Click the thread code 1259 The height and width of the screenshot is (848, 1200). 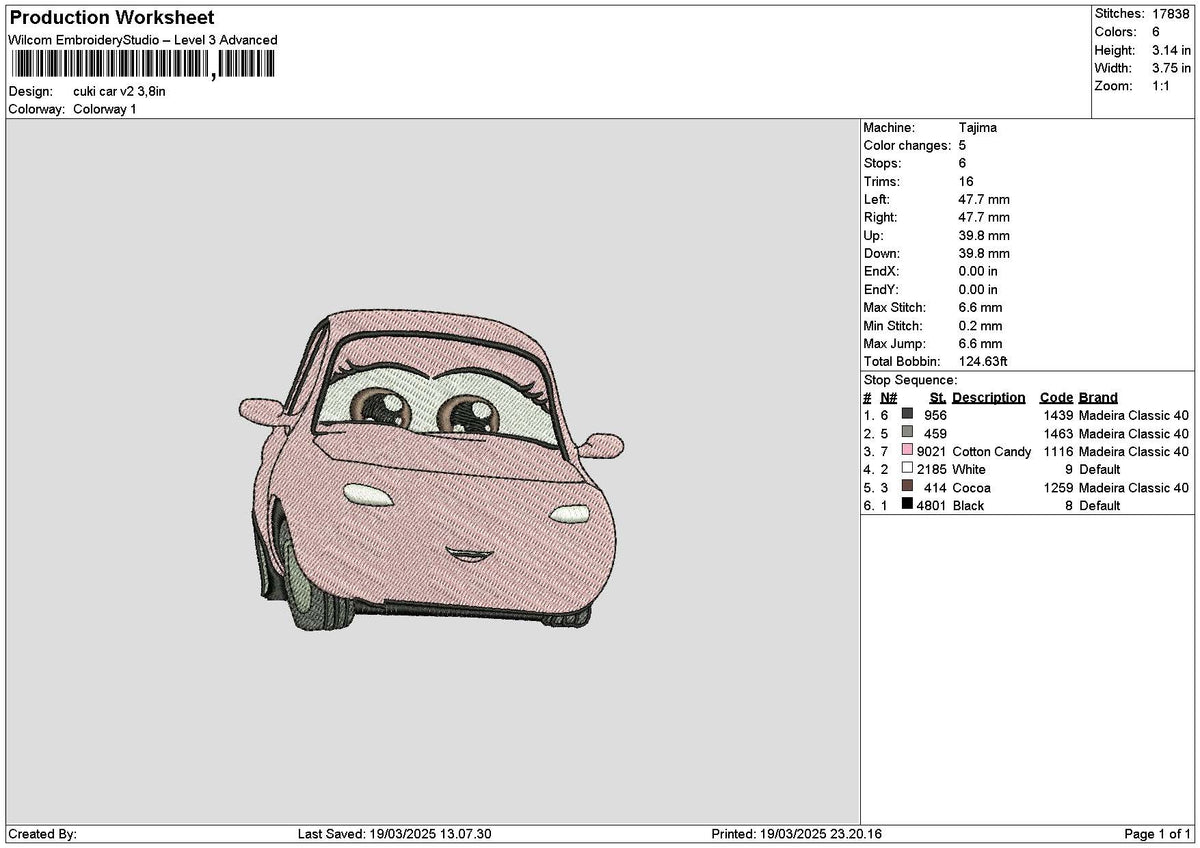(x=1058, y=487)
